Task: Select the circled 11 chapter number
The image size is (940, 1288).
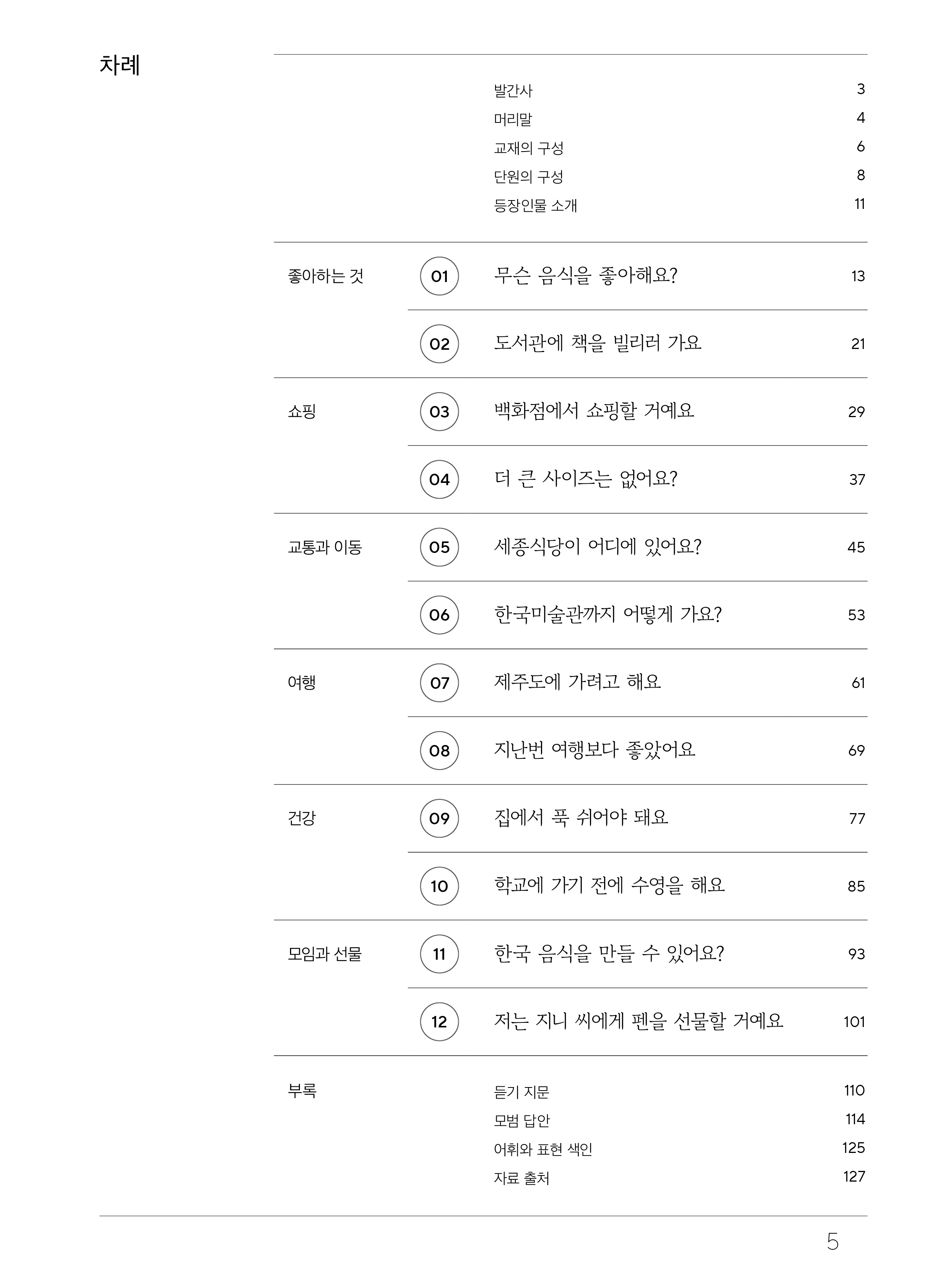Action: coord(439,954)
